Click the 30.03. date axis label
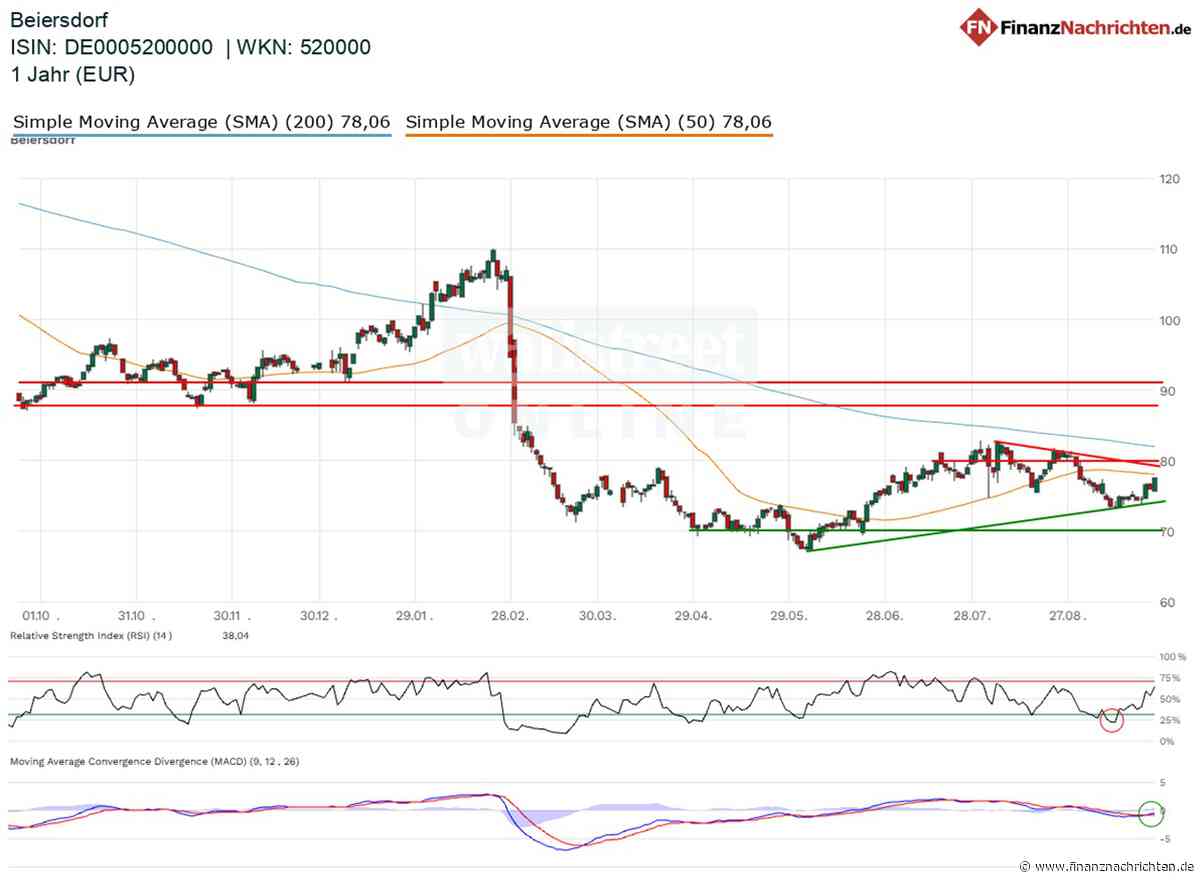 596,614
